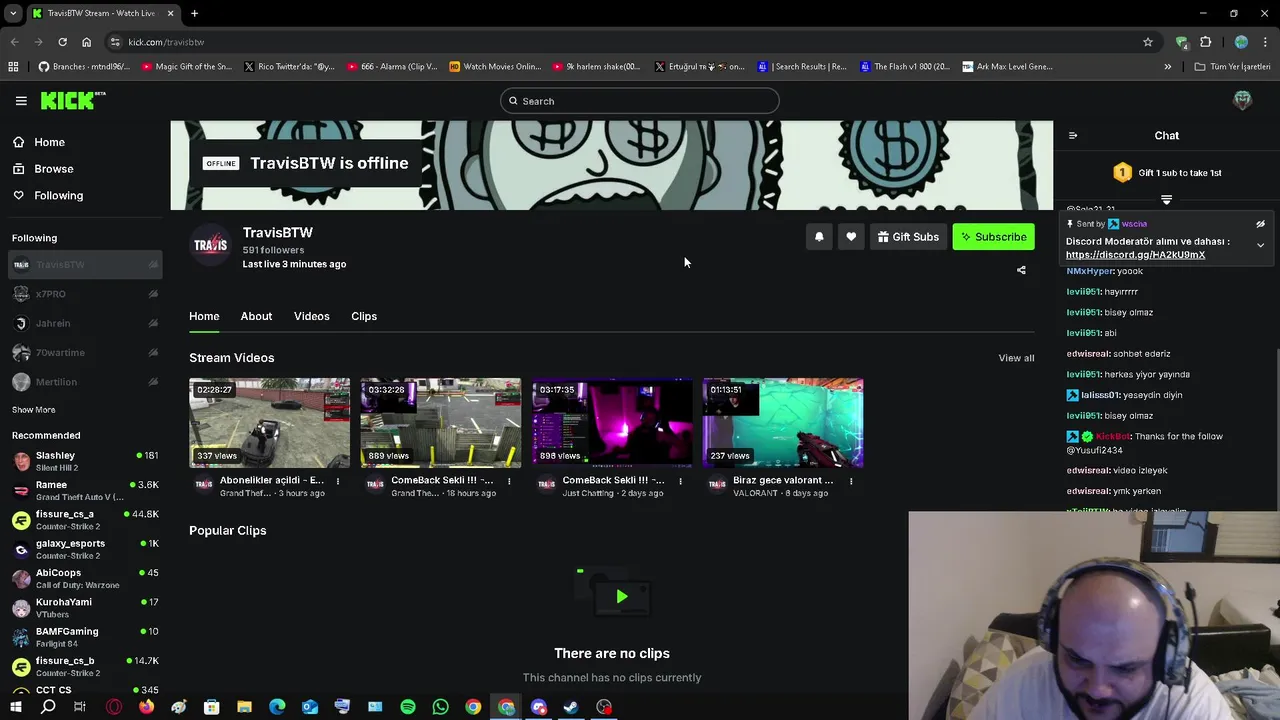Screen dimensions: 1280x720
Task: Collapse the chat panel with the arrow icon
Action: click(1073, 135)
